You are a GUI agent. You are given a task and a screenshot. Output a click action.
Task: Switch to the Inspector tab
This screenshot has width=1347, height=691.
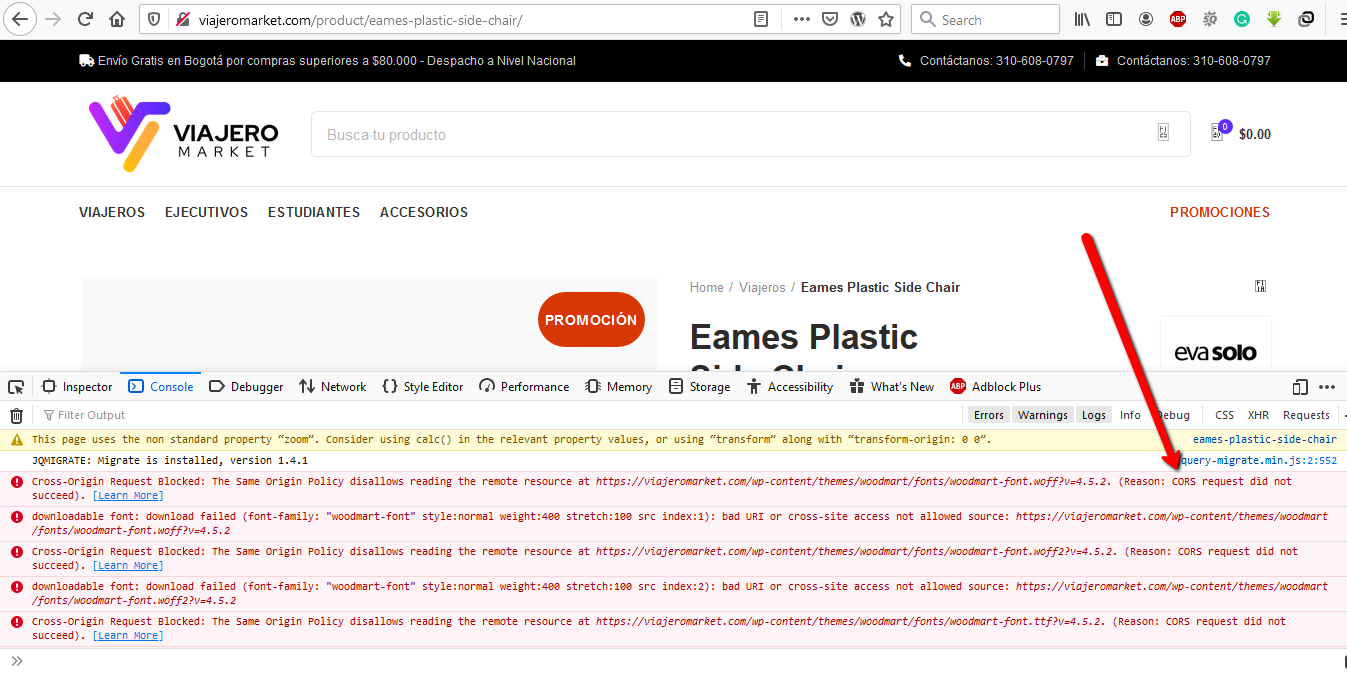(x=78, y=387)
